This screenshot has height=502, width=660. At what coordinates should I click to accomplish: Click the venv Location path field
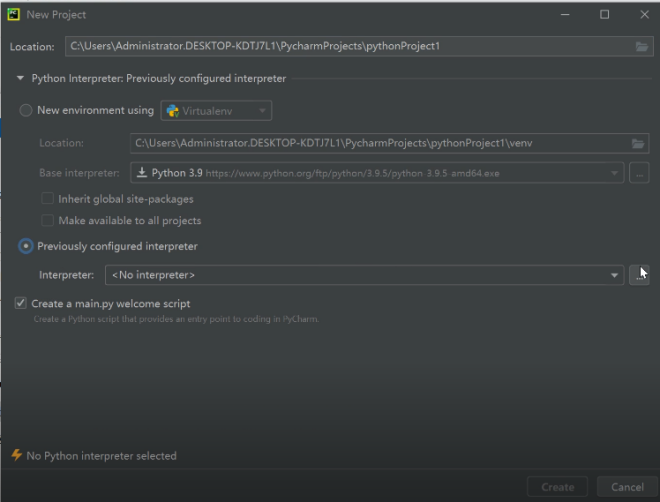[x=389, y=143]
